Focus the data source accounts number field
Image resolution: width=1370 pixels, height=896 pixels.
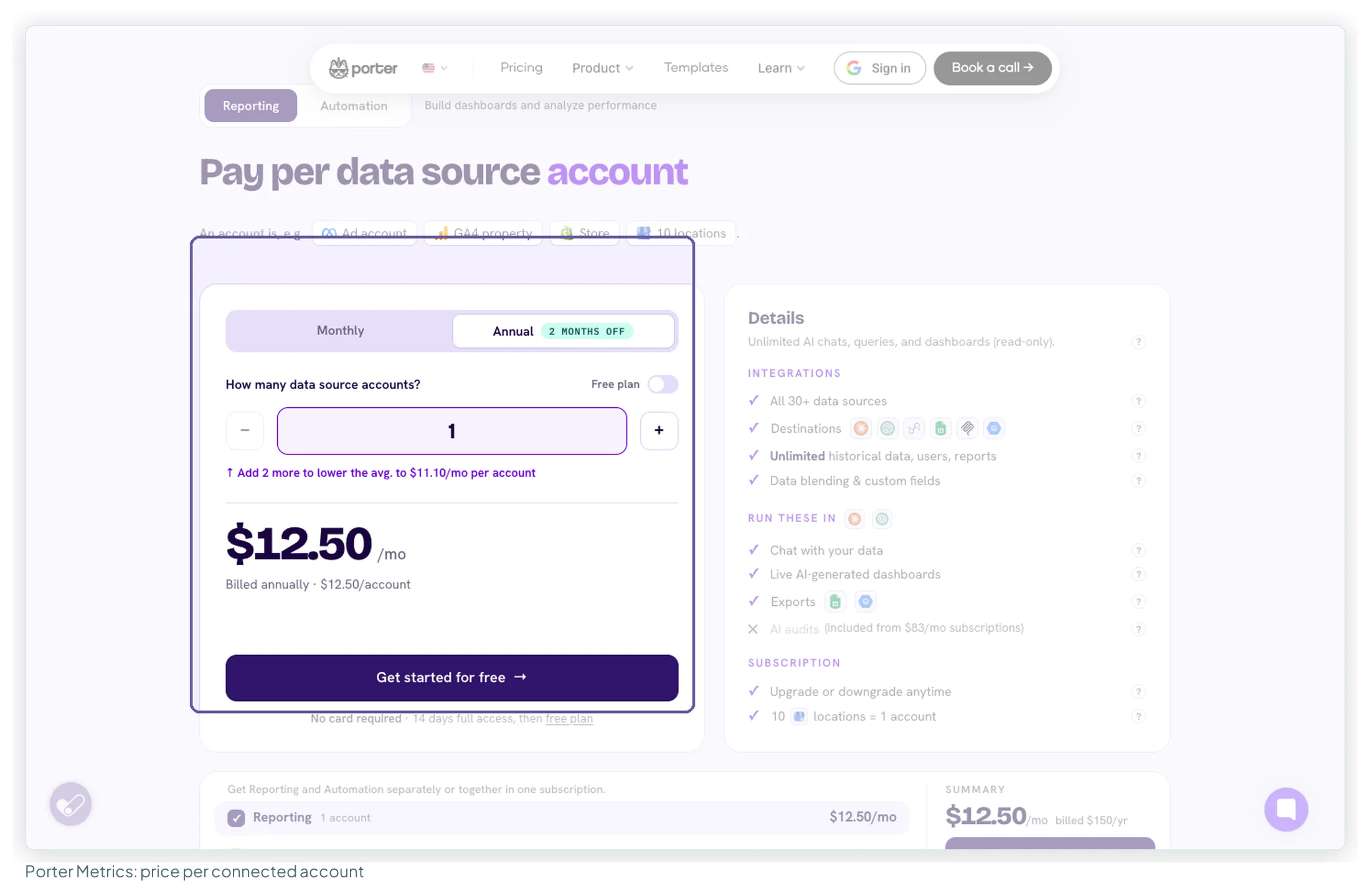451,431
